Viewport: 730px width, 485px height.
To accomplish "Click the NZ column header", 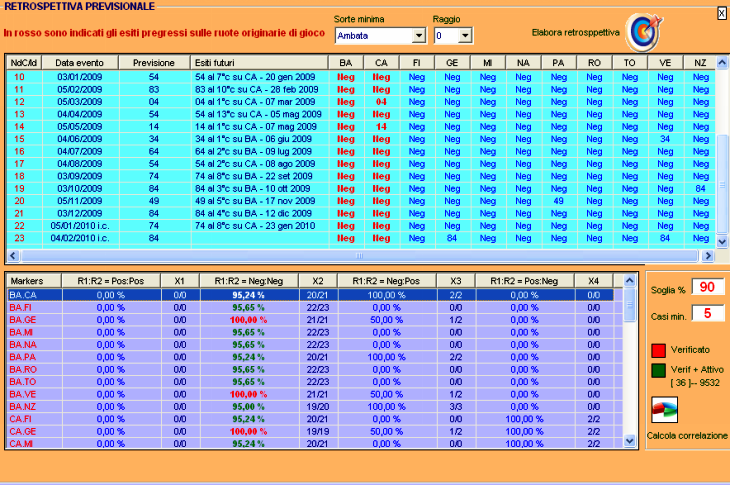I will tap(700, 63).
